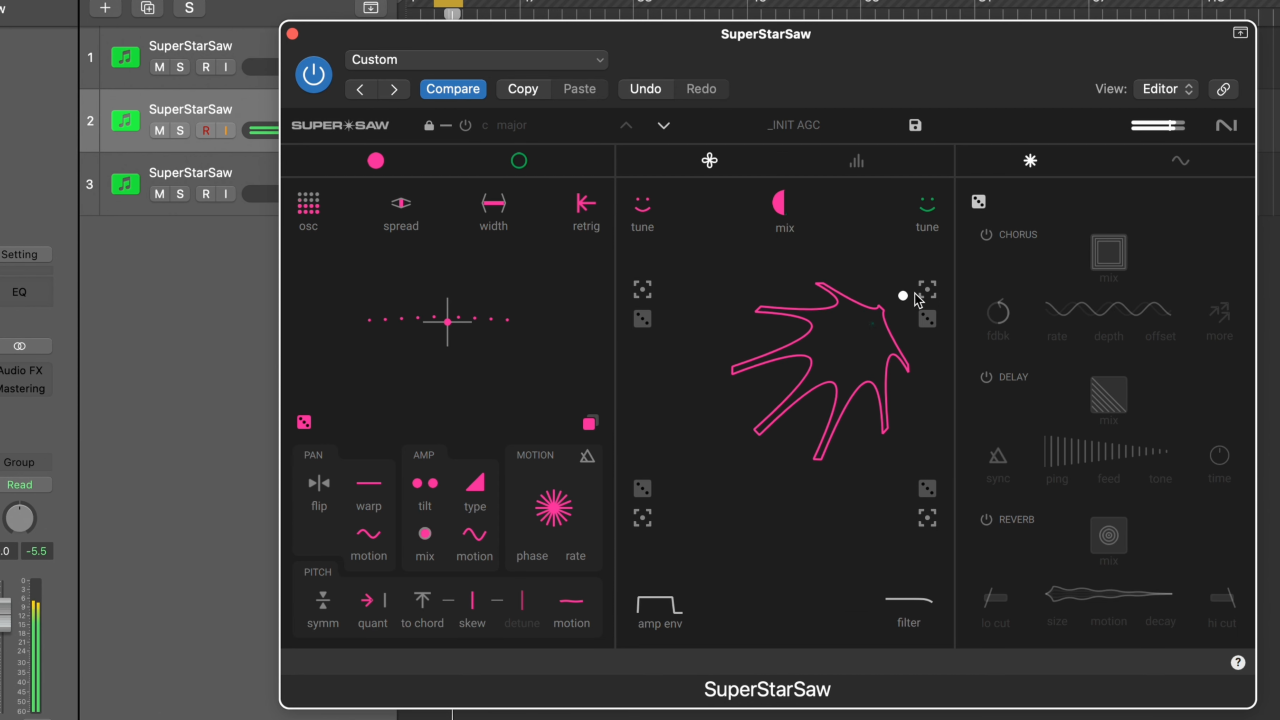The height and width of the screenshot is (720, 1280).
Task: Go to previous preset up chevron
Action: (x=626, y=125)
